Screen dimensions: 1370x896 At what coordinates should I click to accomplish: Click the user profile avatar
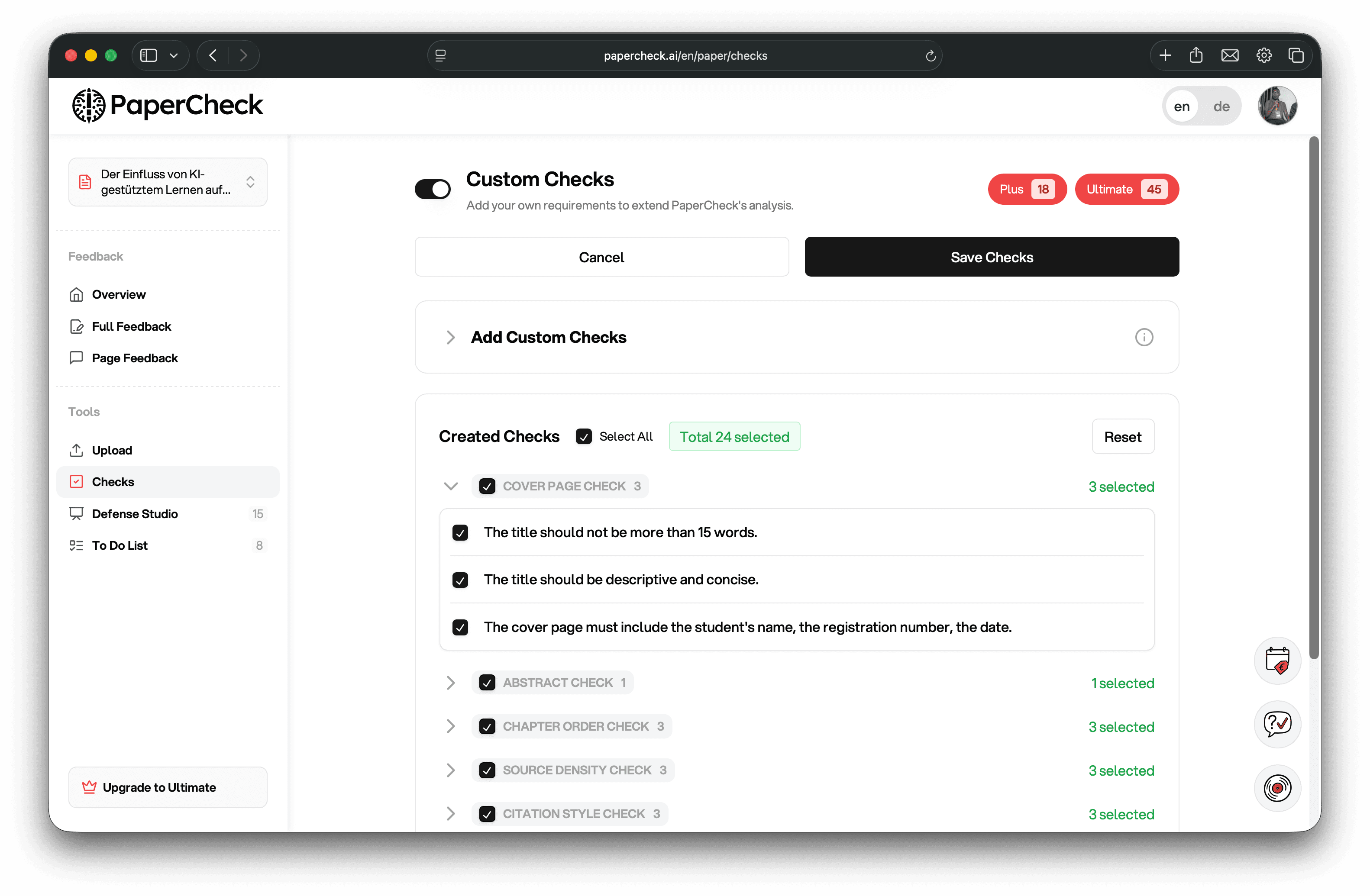click(1277, 106)
